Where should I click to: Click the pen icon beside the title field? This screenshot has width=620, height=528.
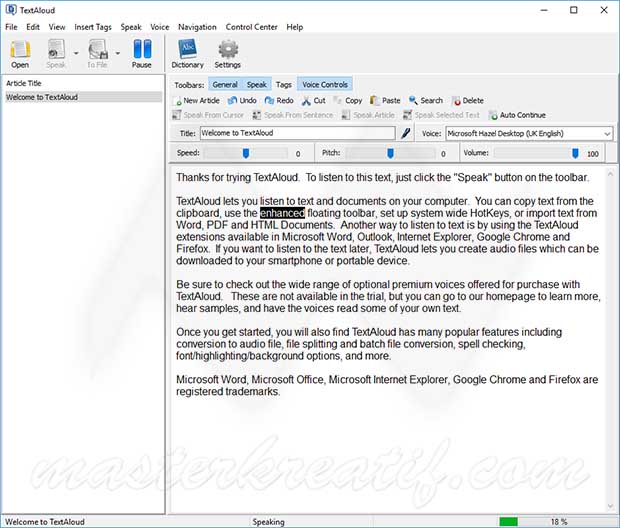pos(406,132)
